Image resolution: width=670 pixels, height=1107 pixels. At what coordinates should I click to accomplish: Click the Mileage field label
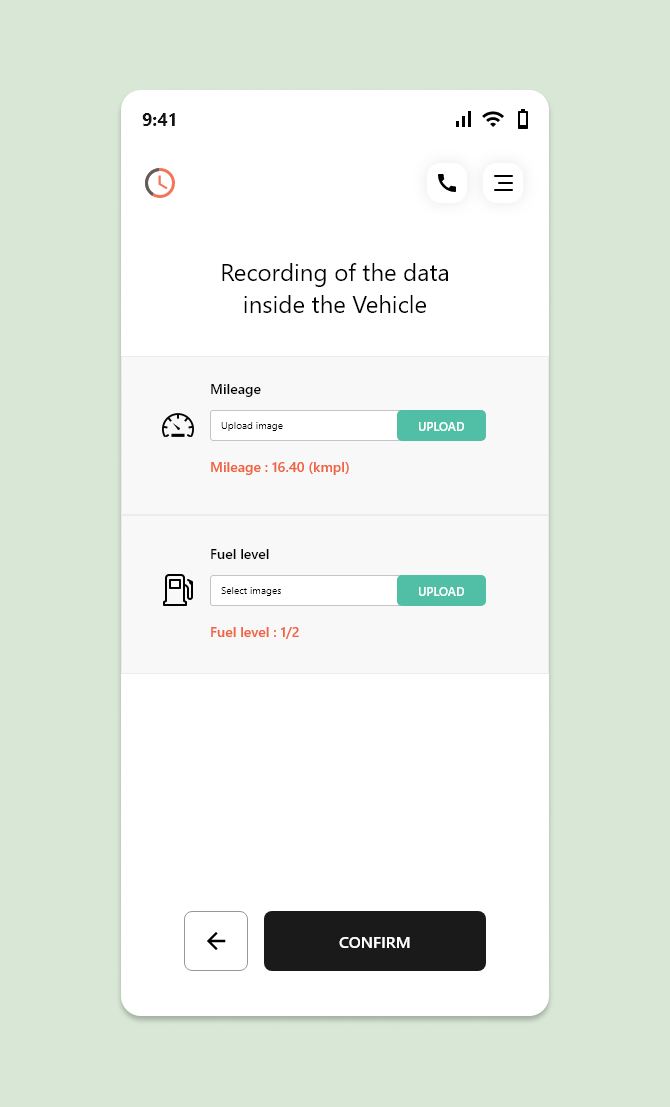[x=235, y=389]
